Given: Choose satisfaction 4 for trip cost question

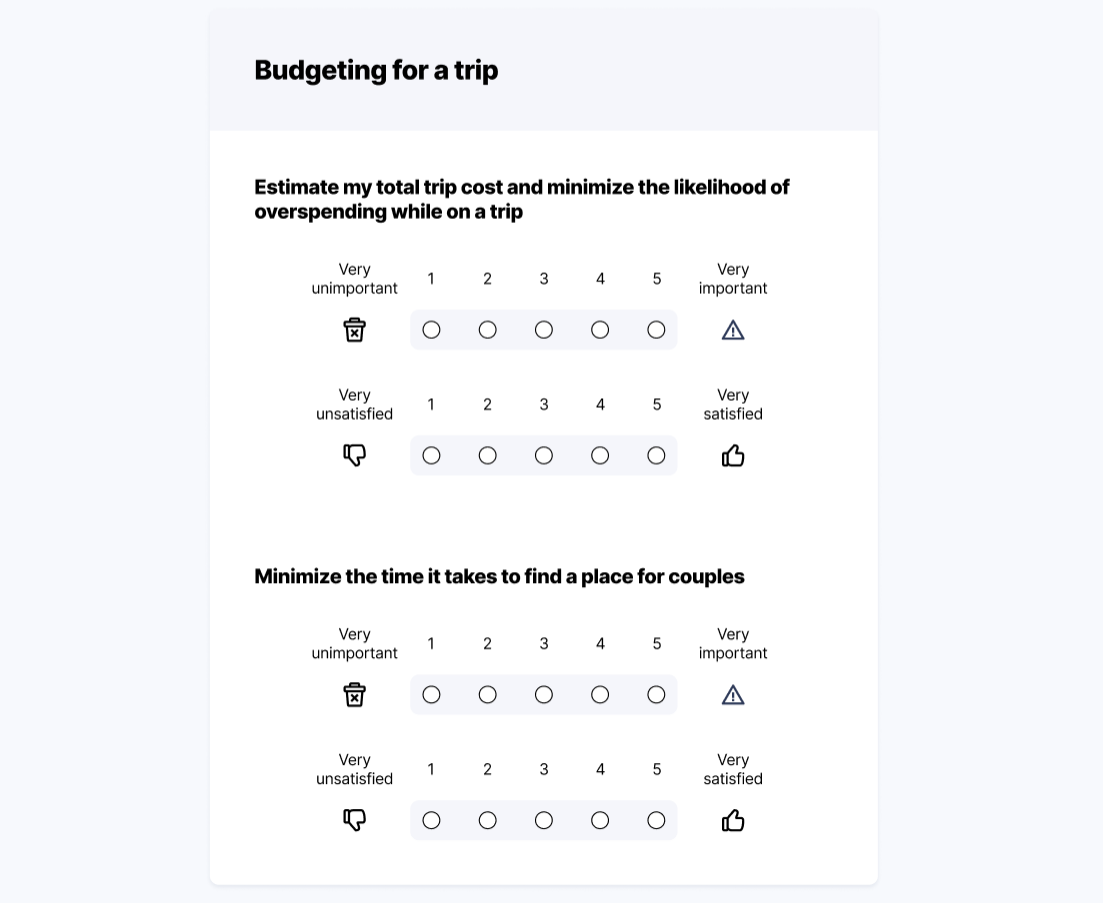Looking at the screenshot, I should pyautogui.click(x=600, y=456).
